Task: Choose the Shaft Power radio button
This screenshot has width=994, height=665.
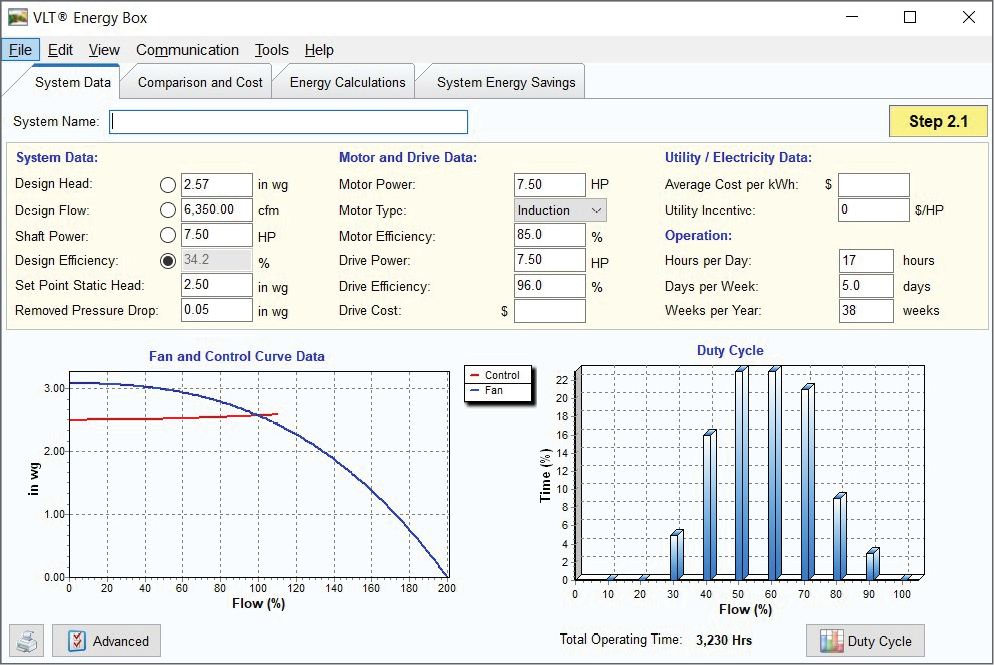Action: (x=168, y=236)
